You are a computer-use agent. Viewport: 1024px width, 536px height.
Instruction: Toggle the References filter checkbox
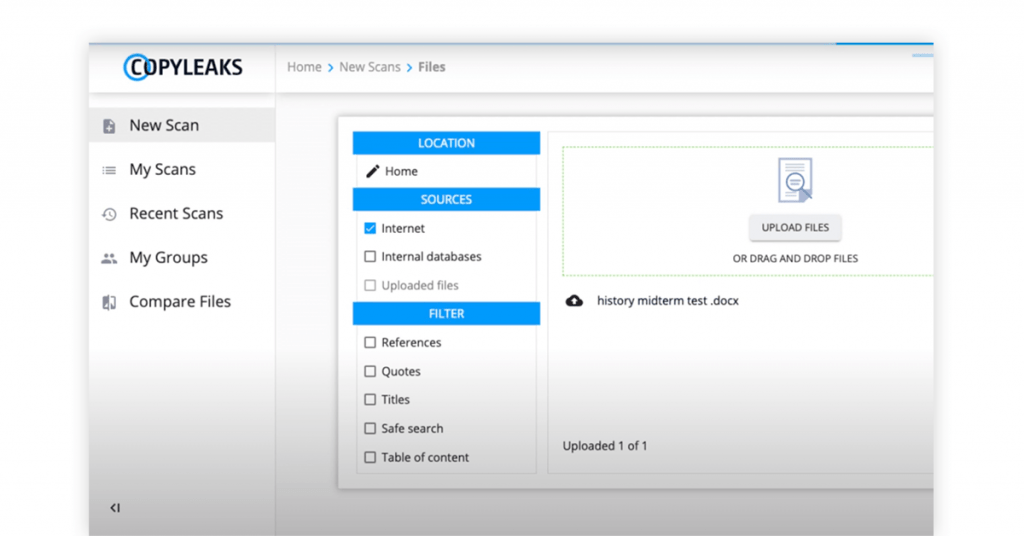(370, 343)
